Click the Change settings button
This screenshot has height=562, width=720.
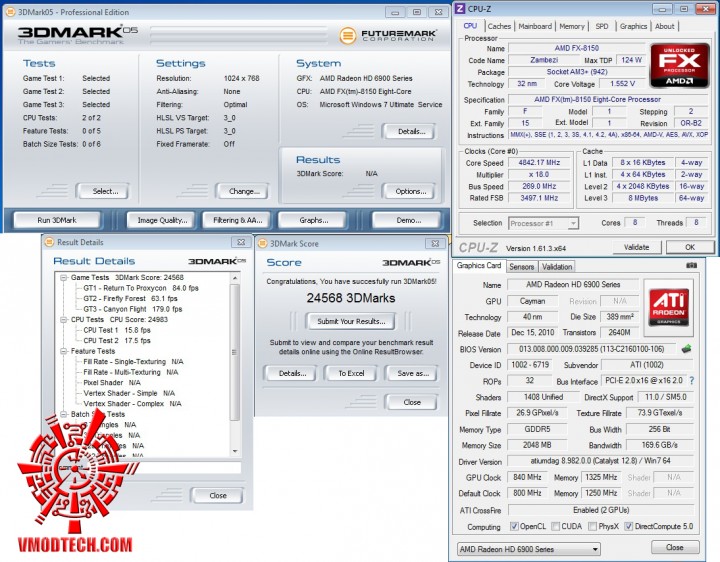242,191
